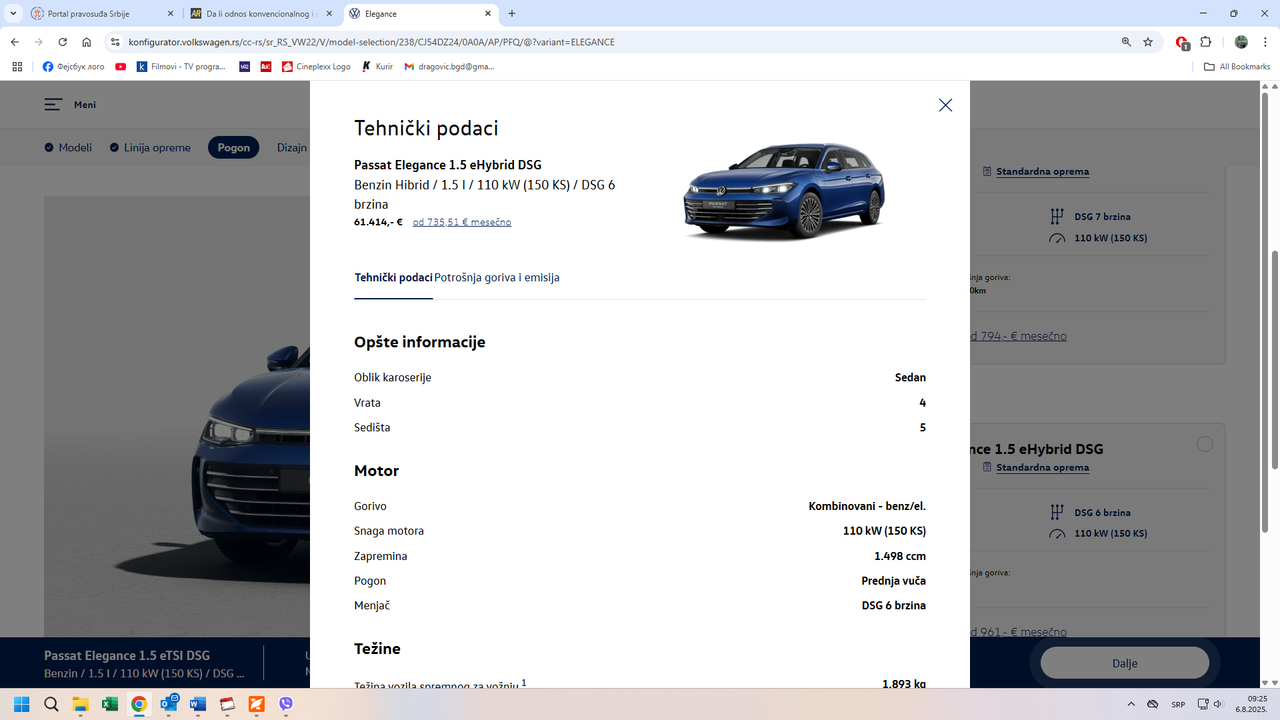Open the Extensions puzzle menu
1280x720 pixels.
(x=1206, y=42)
